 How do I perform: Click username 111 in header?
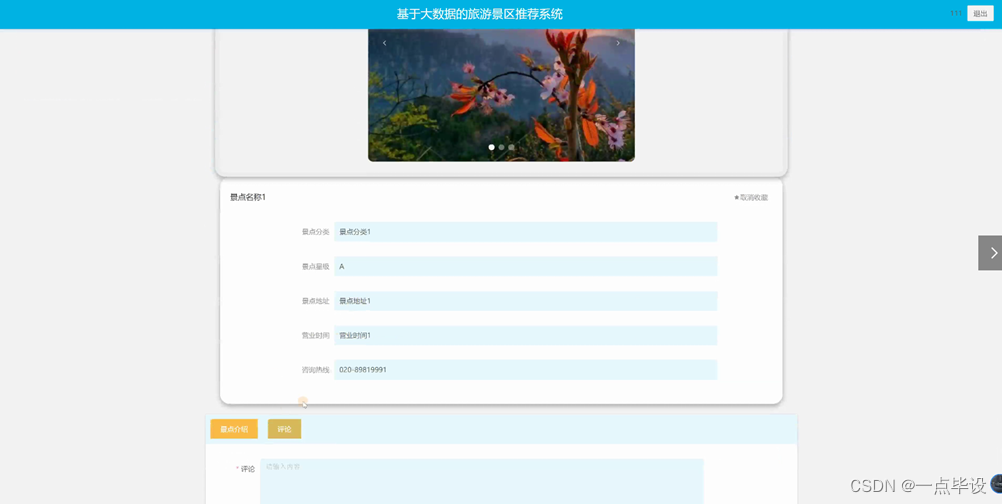point(956,13)
